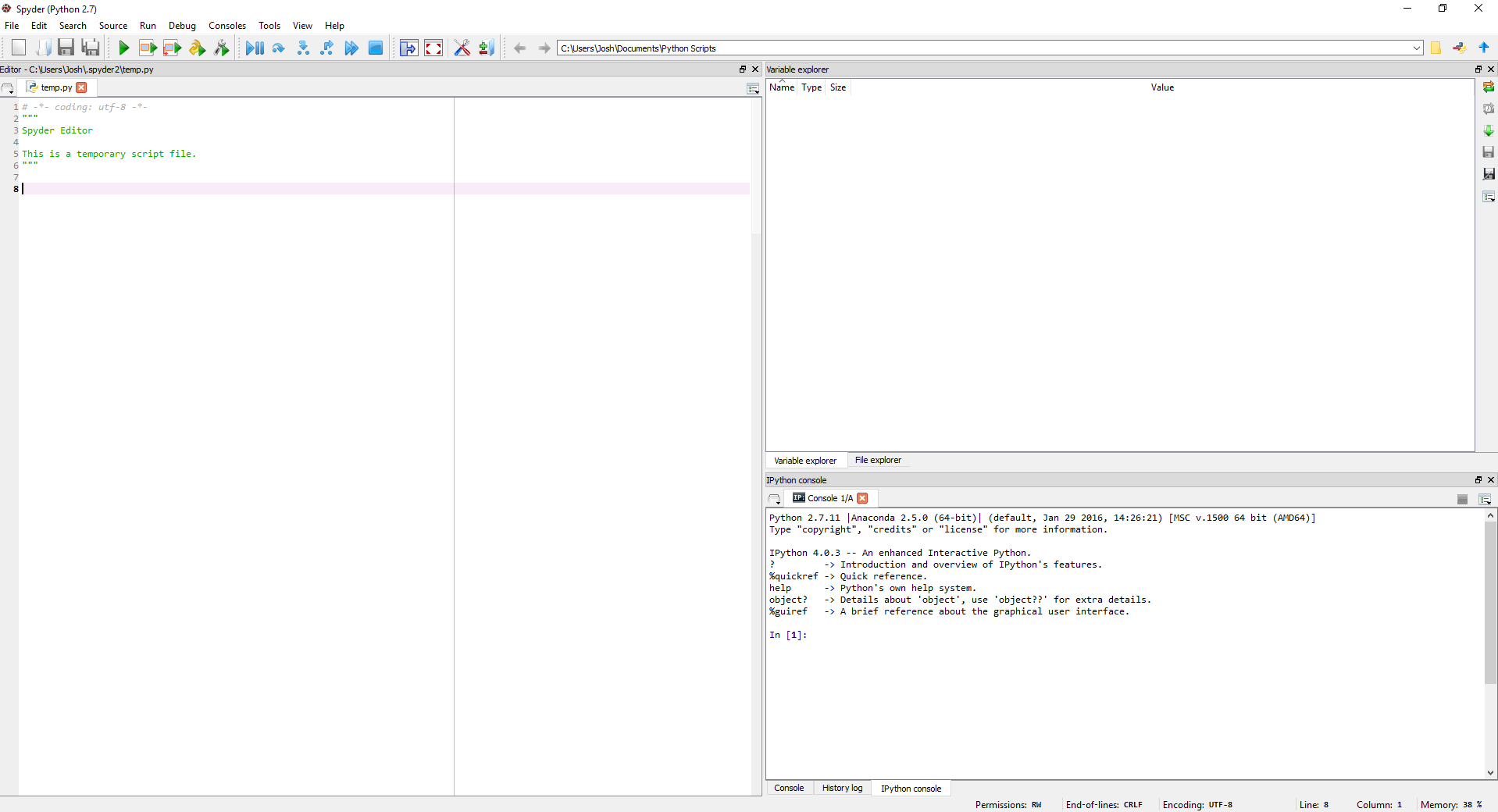Open the Debug menu
The width and height of the screenshot is (1498, 812).
tap(182, 26)
